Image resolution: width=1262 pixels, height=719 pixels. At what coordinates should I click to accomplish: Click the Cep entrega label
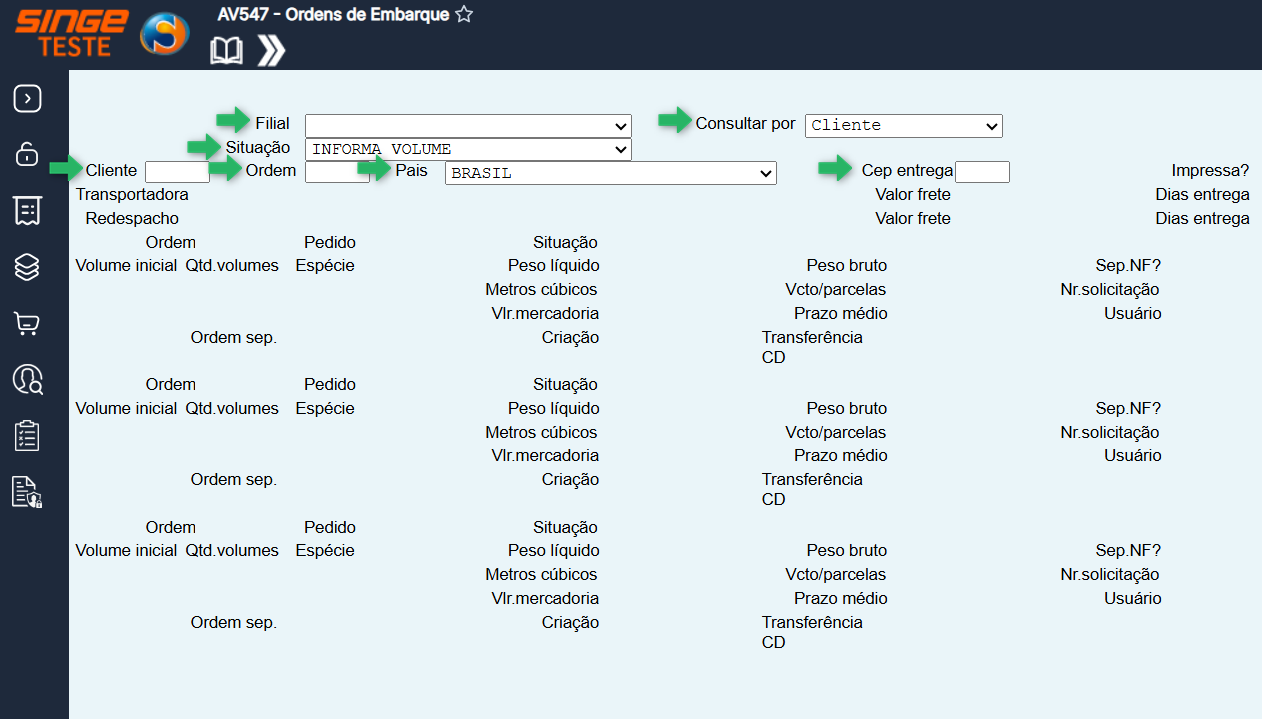click(x=907, y=171)
